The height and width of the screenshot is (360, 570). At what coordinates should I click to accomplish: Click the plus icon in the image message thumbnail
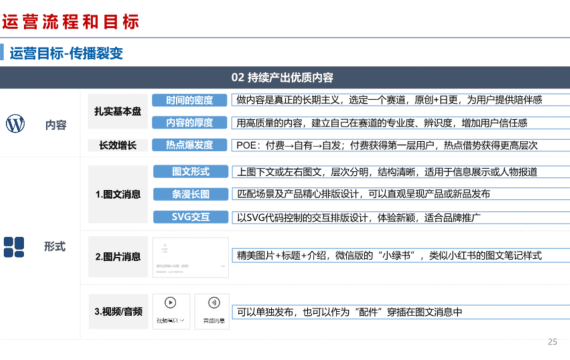coord(165,245)
